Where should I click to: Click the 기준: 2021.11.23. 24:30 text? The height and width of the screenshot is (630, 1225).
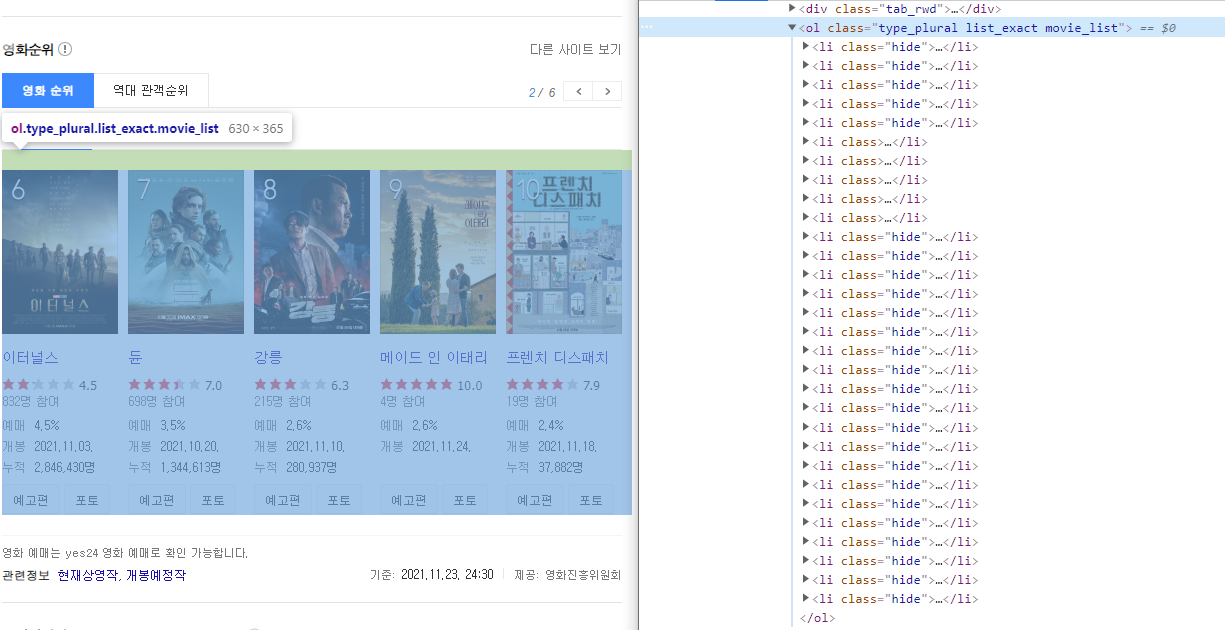coord(432,575)
